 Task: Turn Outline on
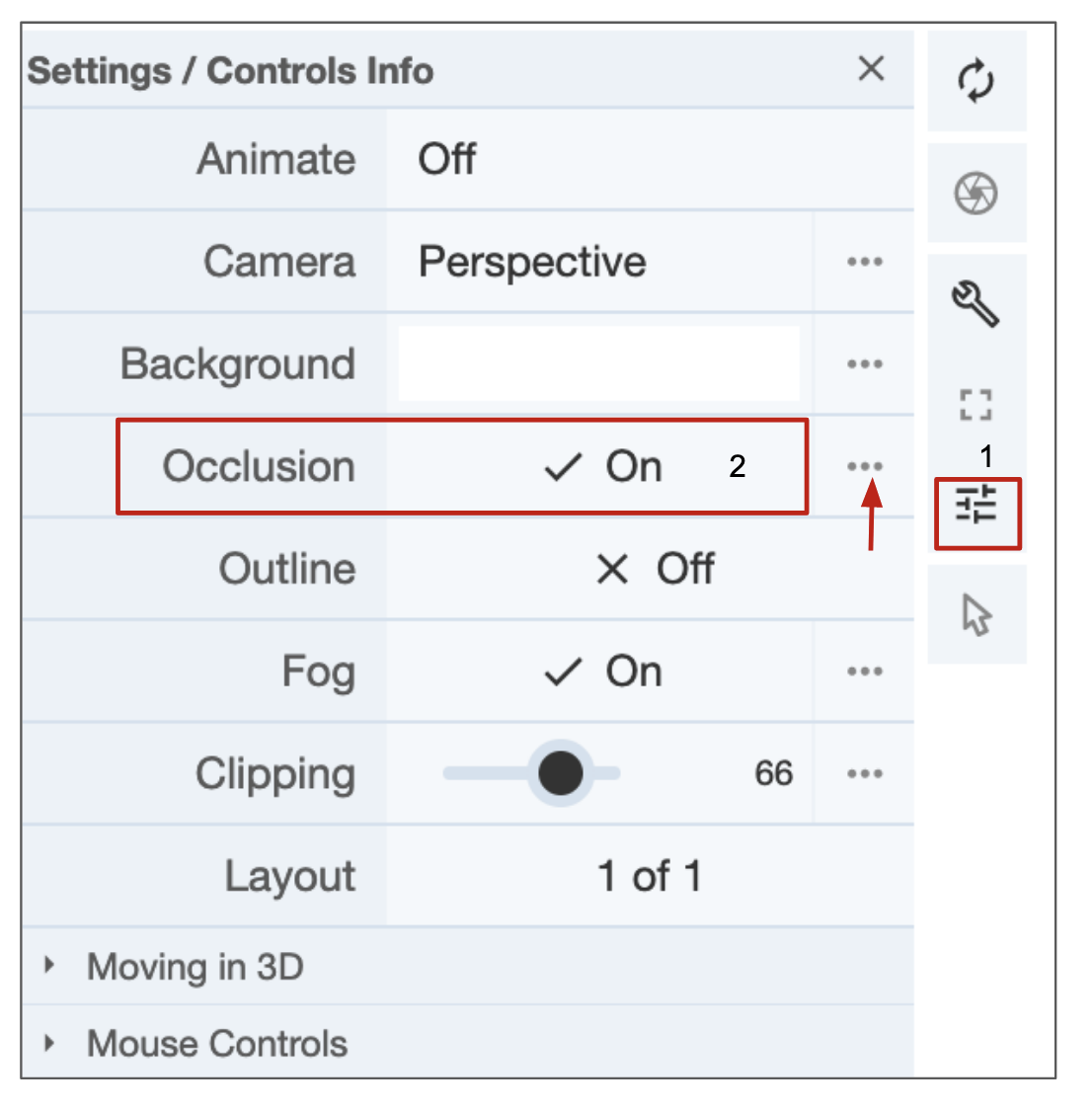click(654, 570)
